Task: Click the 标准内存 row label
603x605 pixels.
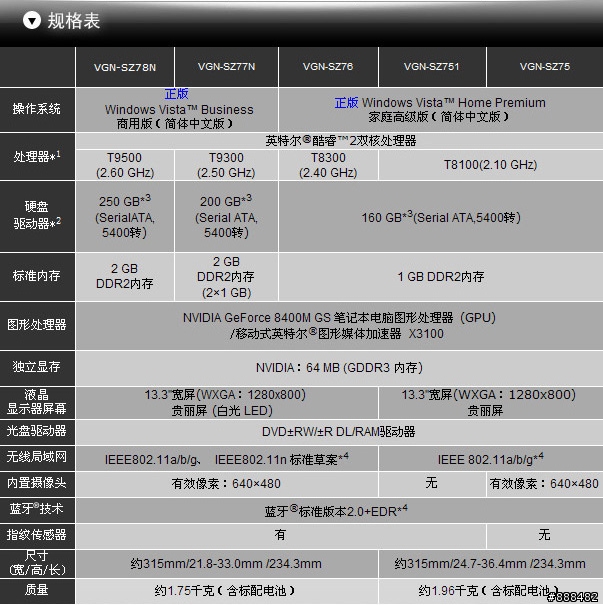Action: click(37, 276)
